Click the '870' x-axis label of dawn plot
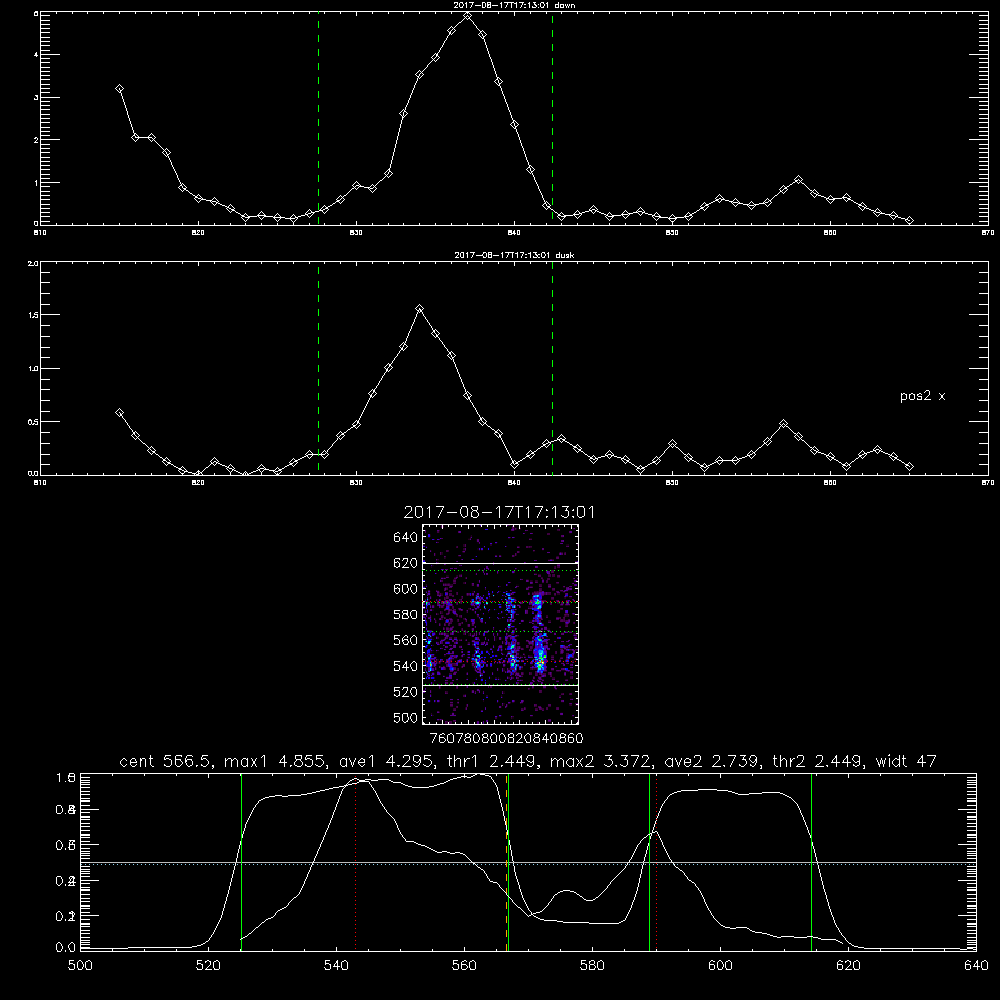This screenshot has width=1000, height=1000. [x=987, y=233]
